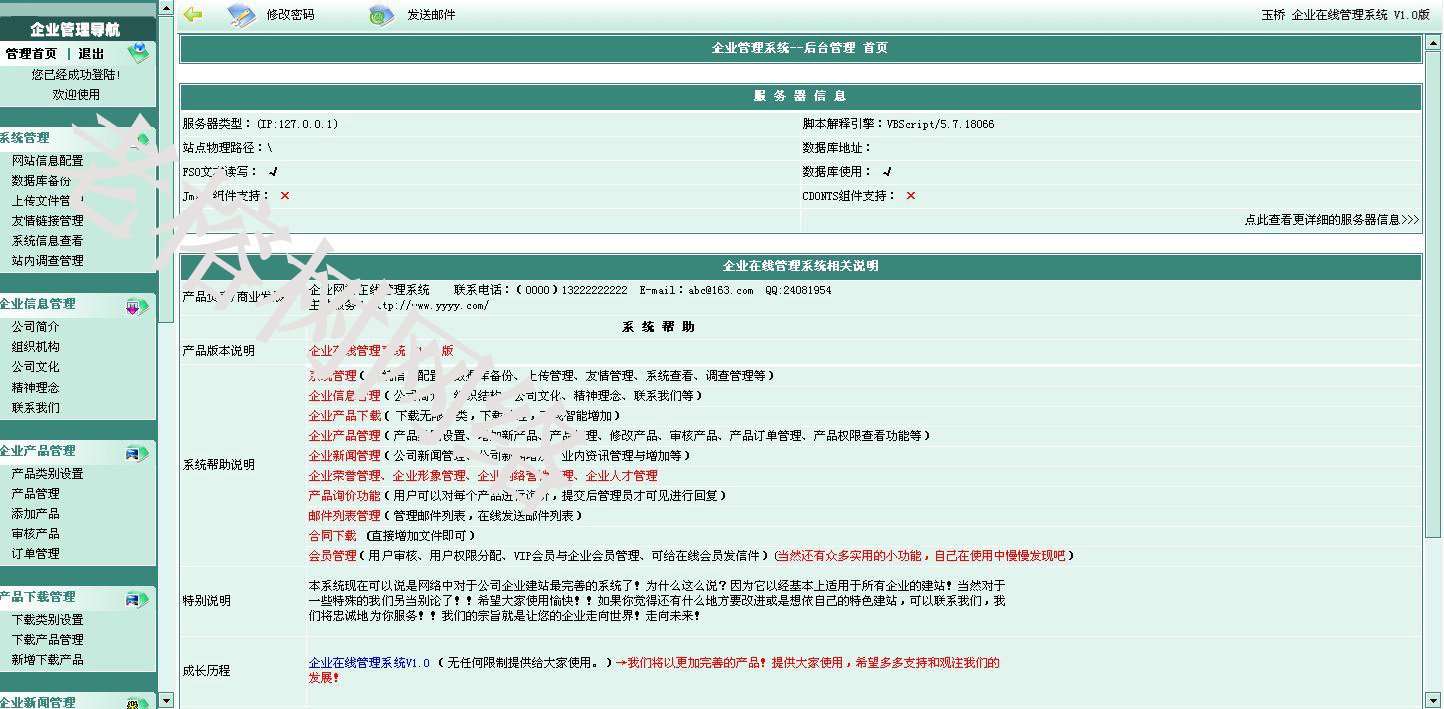Click the red X beside CDONTS组件支持
Viewport: 1444px width, 709px height.
click(911, 196)
